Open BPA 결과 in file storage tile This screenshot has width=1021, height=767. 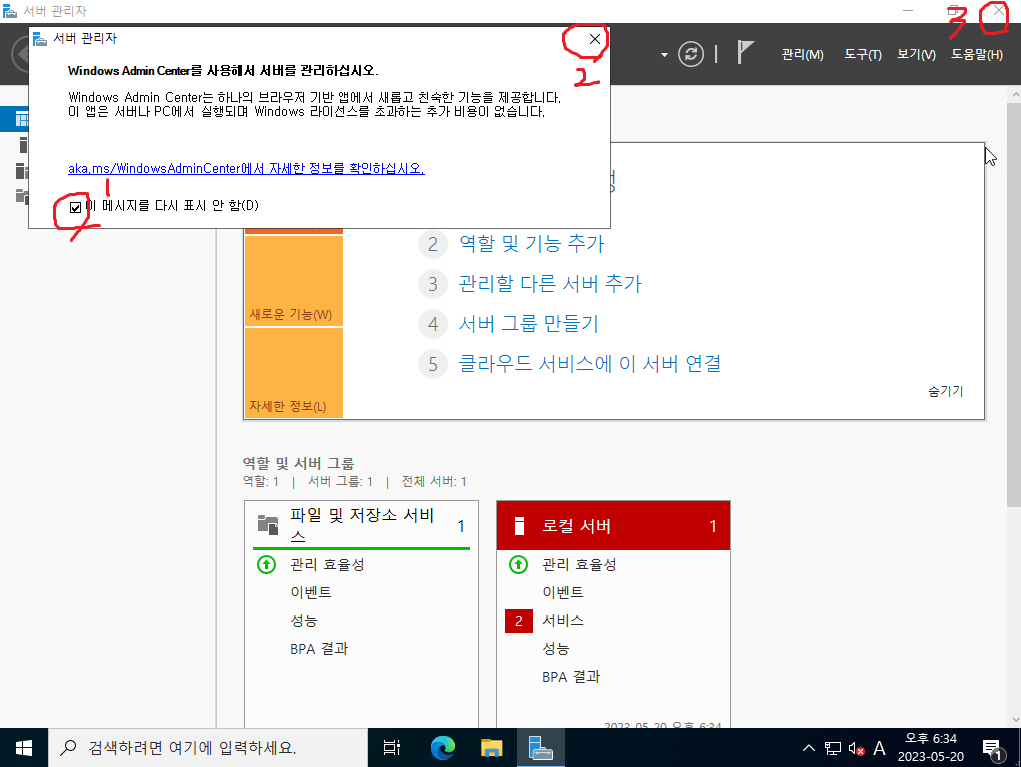[319, 649]
